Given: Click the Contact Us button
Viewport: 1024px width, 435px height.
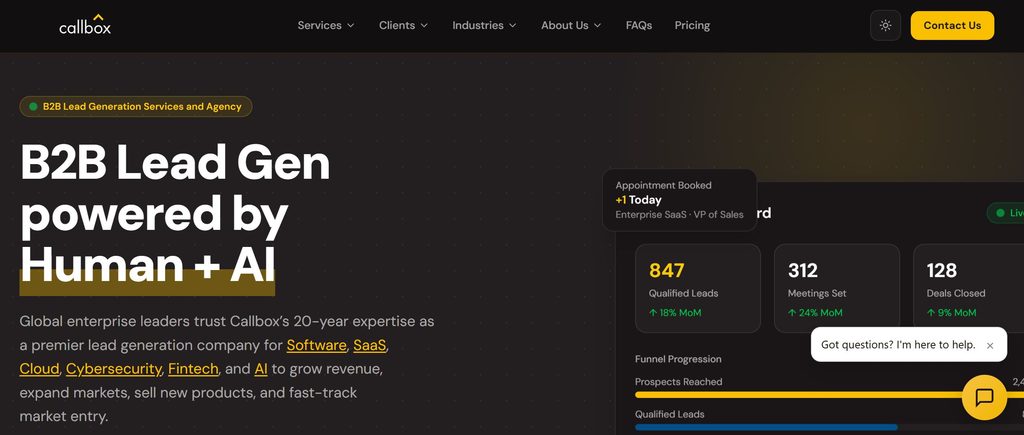Looking at the screenshot, I should coord(952,25).
